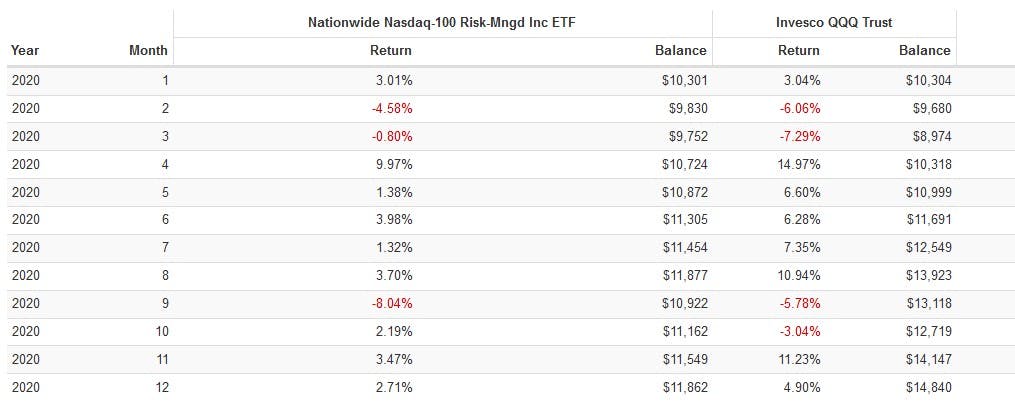Select the month 12 cell
This screenshot has width=1015, height=408.
point(162,386)
